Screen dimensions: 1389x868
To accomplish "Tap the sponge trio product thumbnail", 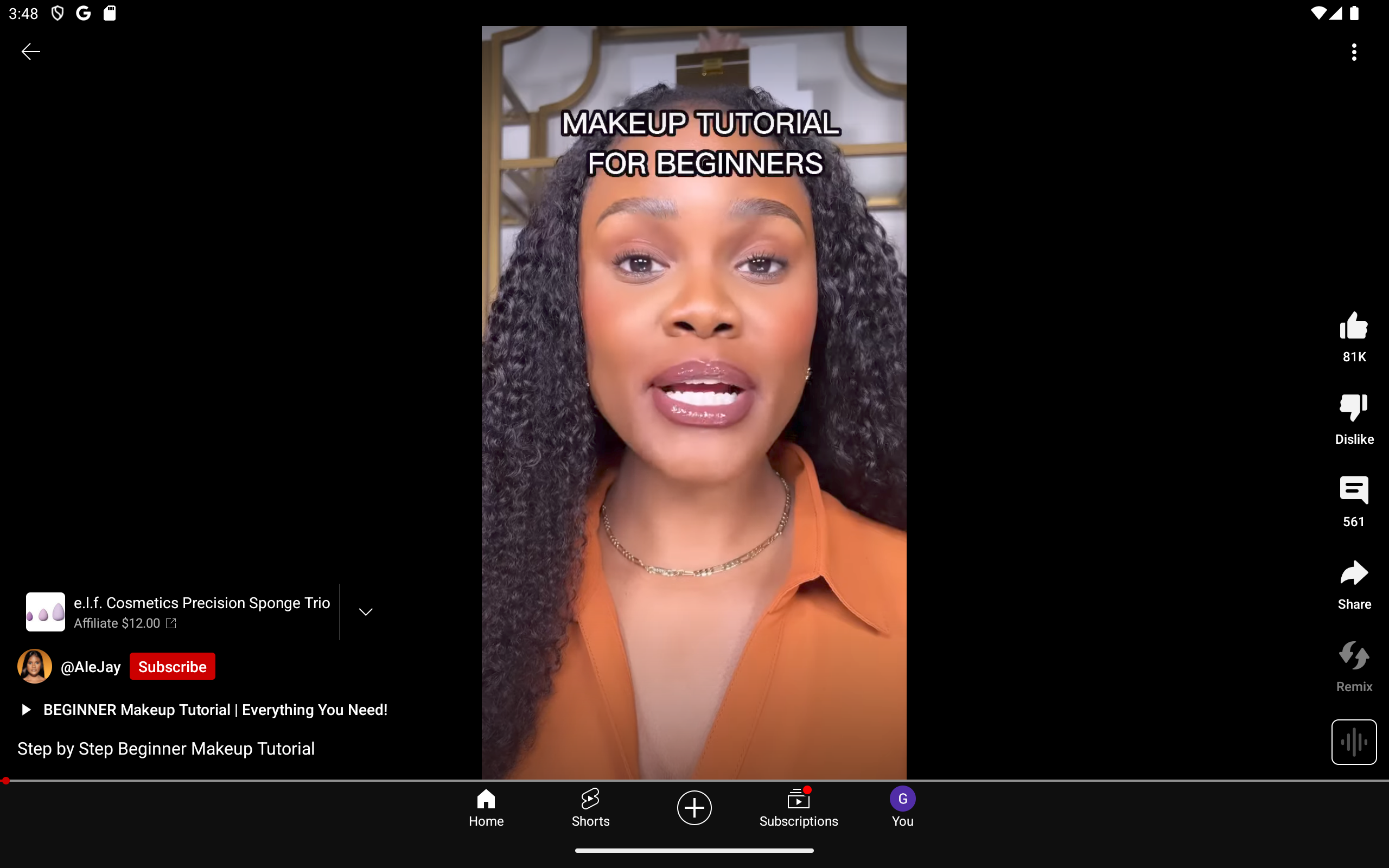I will tap(46, 612).
